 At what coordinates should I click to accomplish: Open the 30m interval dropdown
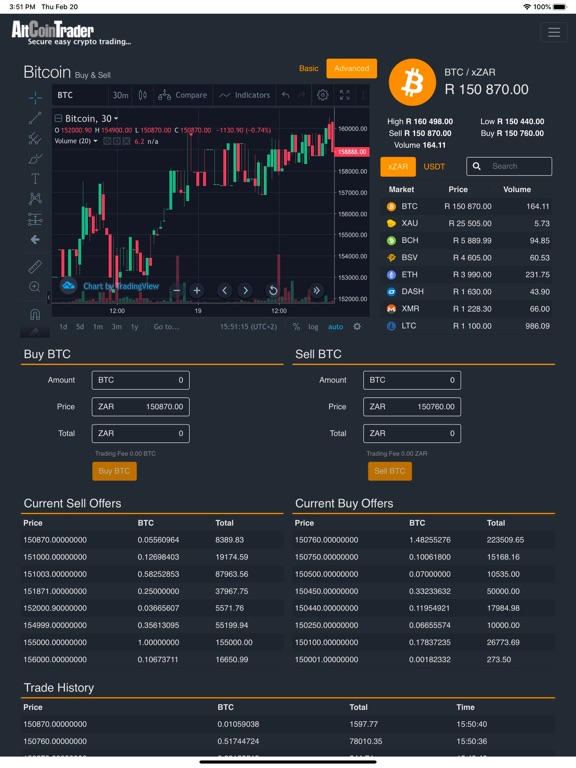click(120, 95)
